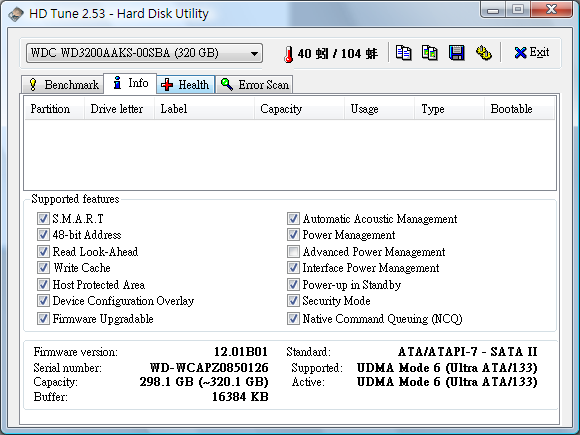580x435 pixels.
Task: Click the Capacity column header
Action: tap(299, 109)
